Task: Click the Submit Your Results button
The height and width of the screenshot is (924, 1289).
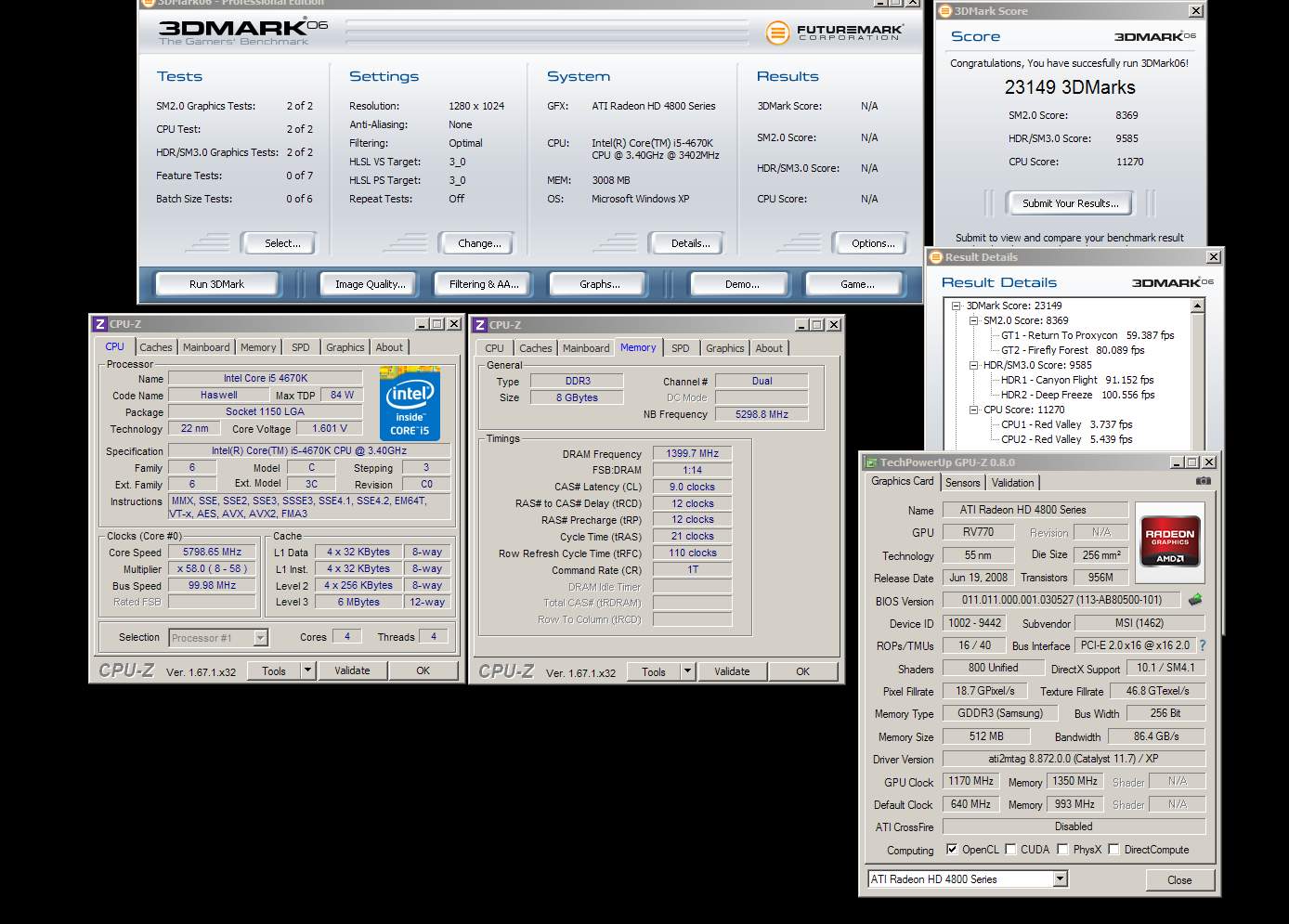Action: (1070, 202)
